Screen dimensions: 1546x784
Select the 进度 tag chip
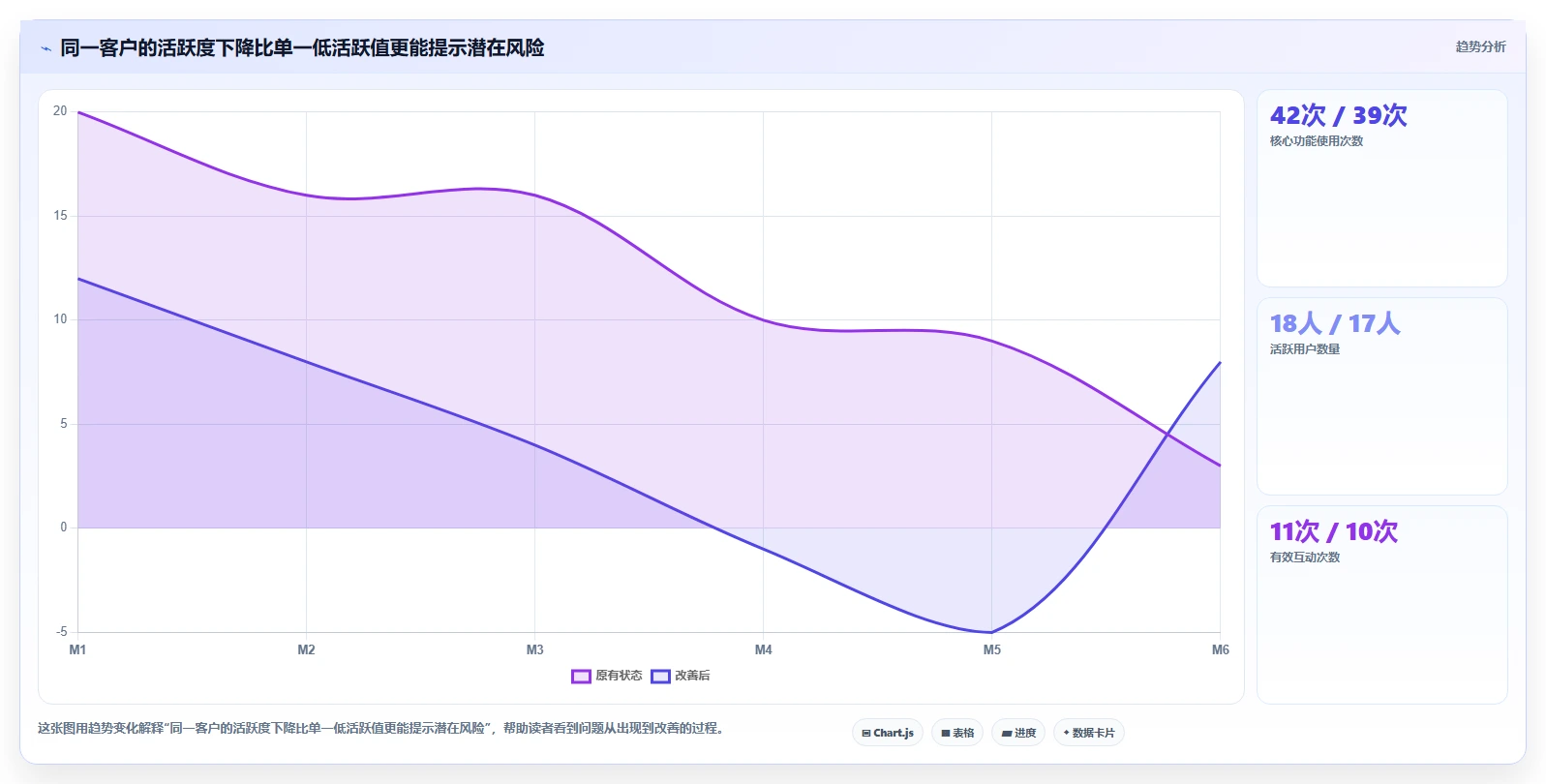click(x=1018, y=733)
